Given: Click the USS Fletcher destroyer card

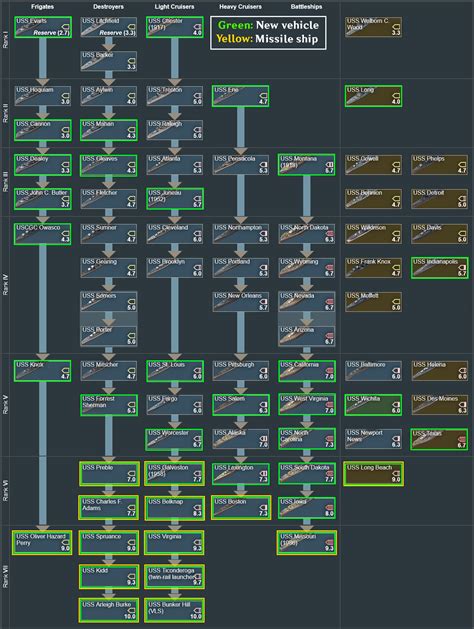Looking at the screenshot, I should [109, 199].
